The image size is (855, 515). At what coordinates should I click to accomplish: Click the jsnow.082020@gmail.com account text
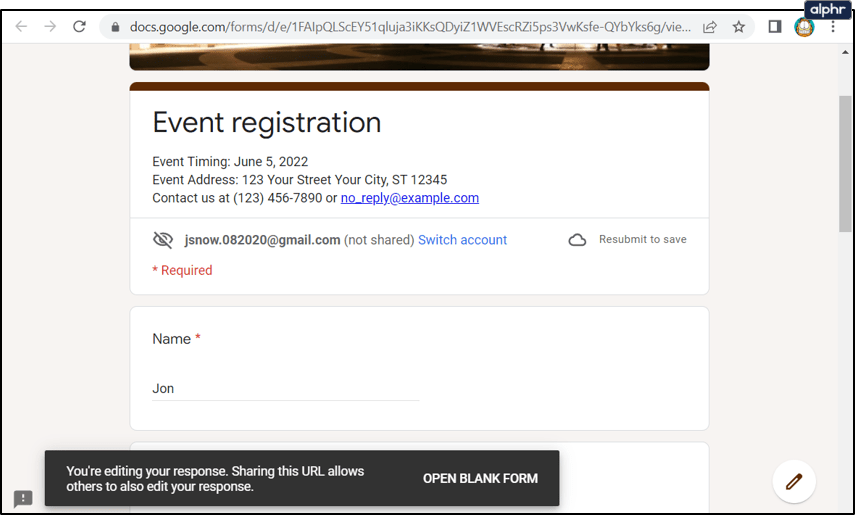(262, 240)
